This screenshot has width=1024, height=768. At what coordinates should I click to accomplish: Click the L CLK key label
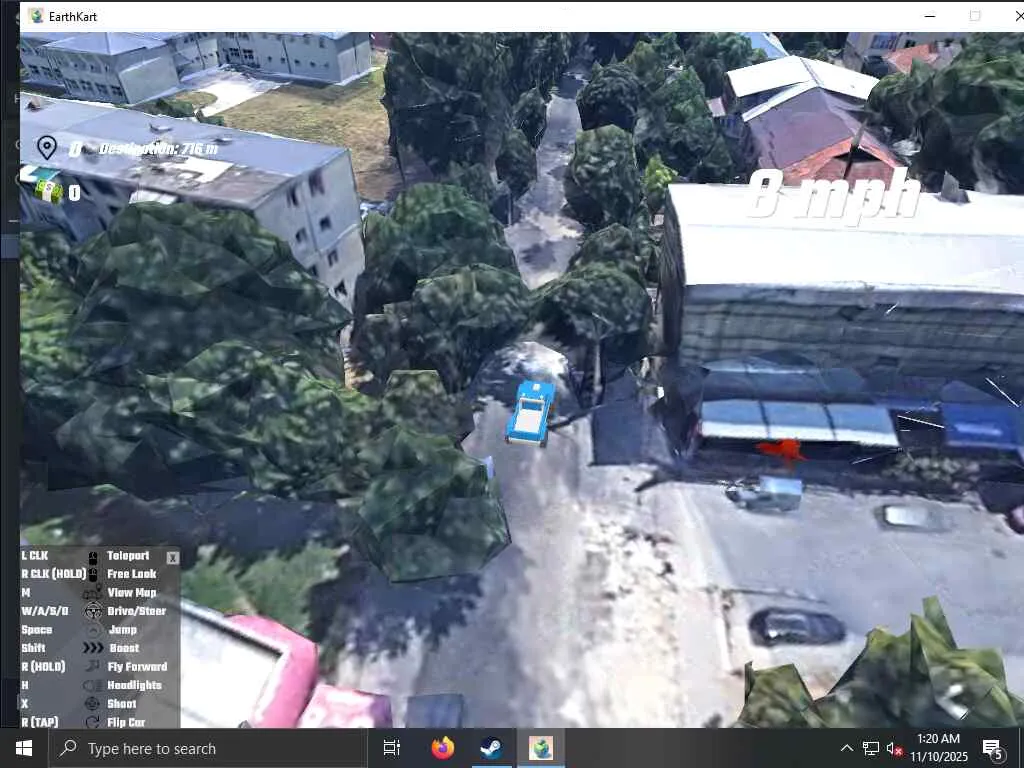tap(35, 556)
